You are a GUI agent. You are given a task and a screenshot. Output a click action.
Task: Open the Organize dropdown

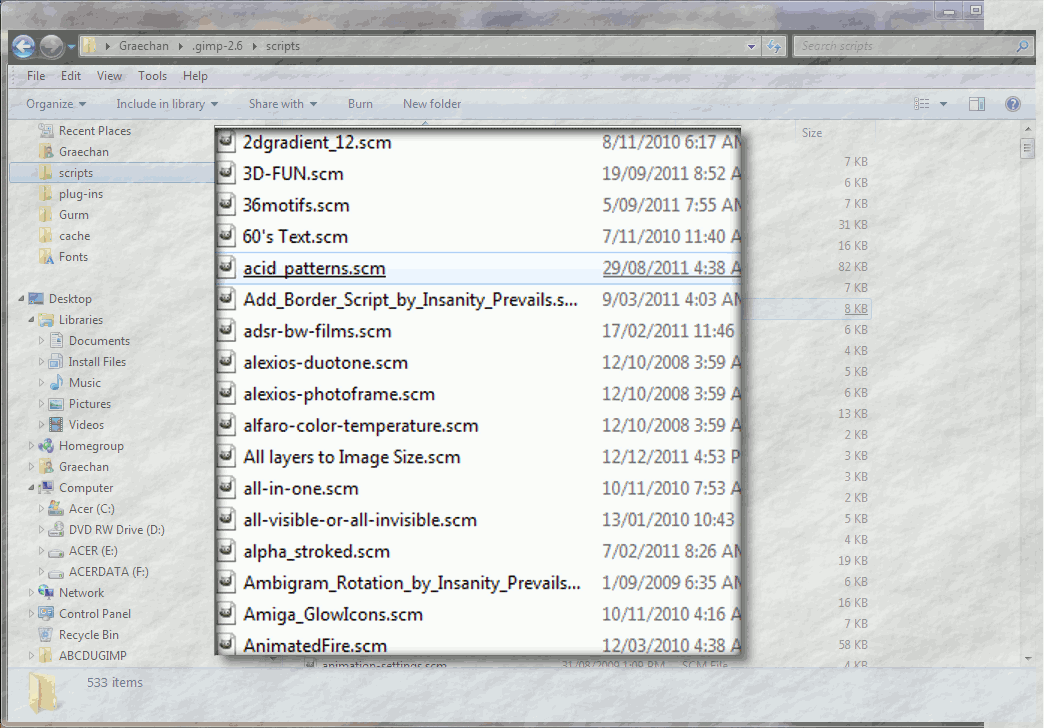coord(56,104)
